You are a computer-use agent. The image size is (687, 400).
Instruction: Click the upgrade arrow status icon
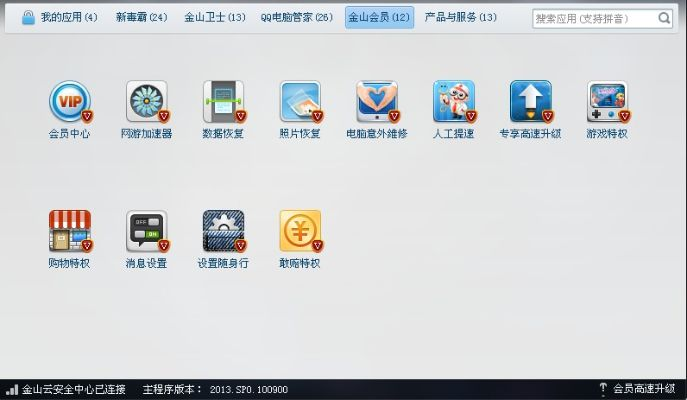(603, 389)
